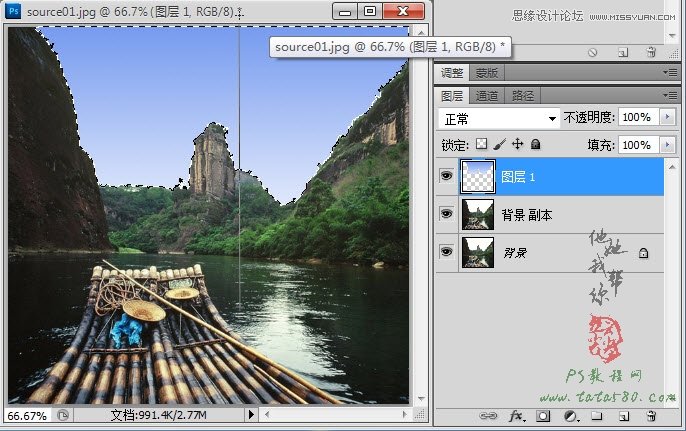
Task: Select the 背景 副本 layer name
Action: pos(527,215)
